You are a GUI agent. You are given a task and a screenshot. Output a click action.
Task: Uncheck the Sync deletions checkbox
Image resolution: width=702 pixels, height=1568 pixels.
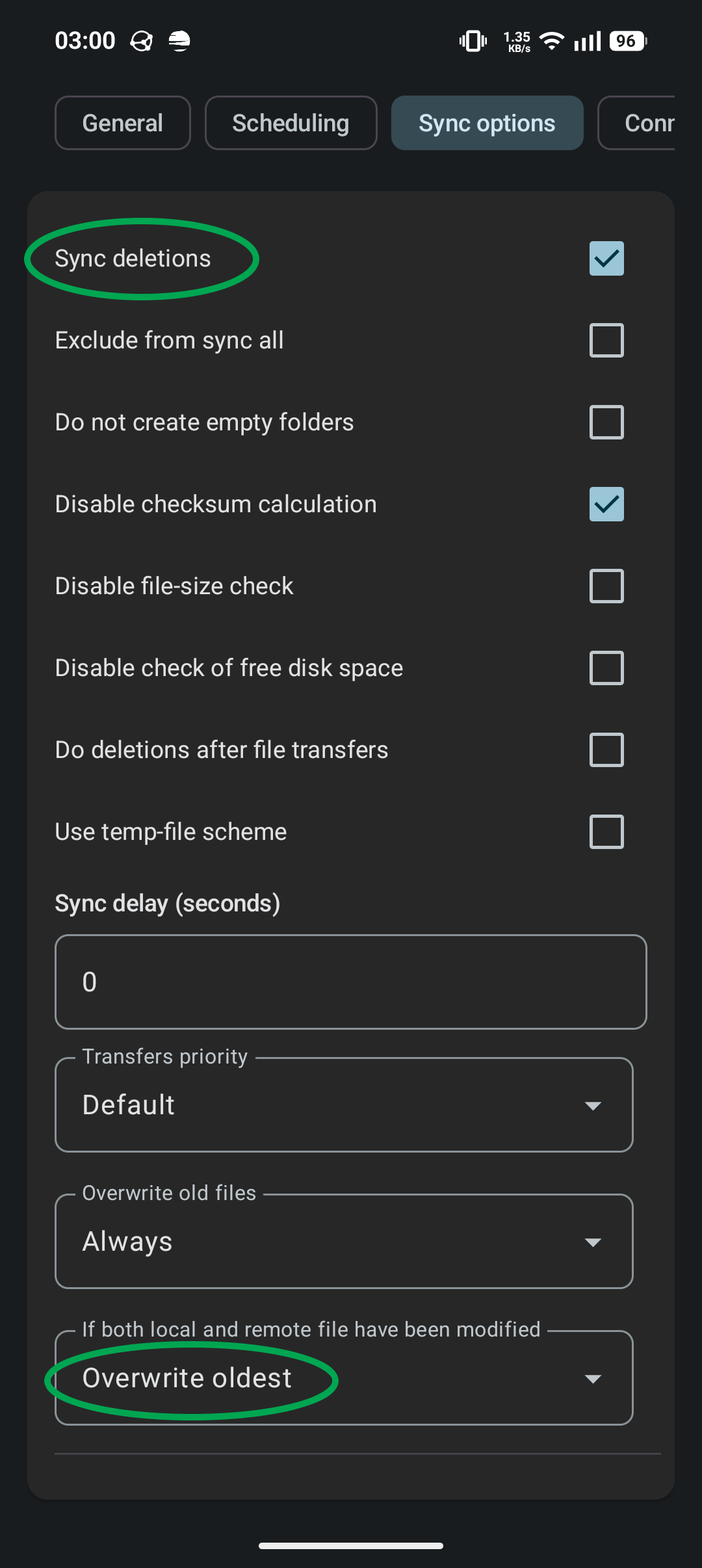[606, 259]
